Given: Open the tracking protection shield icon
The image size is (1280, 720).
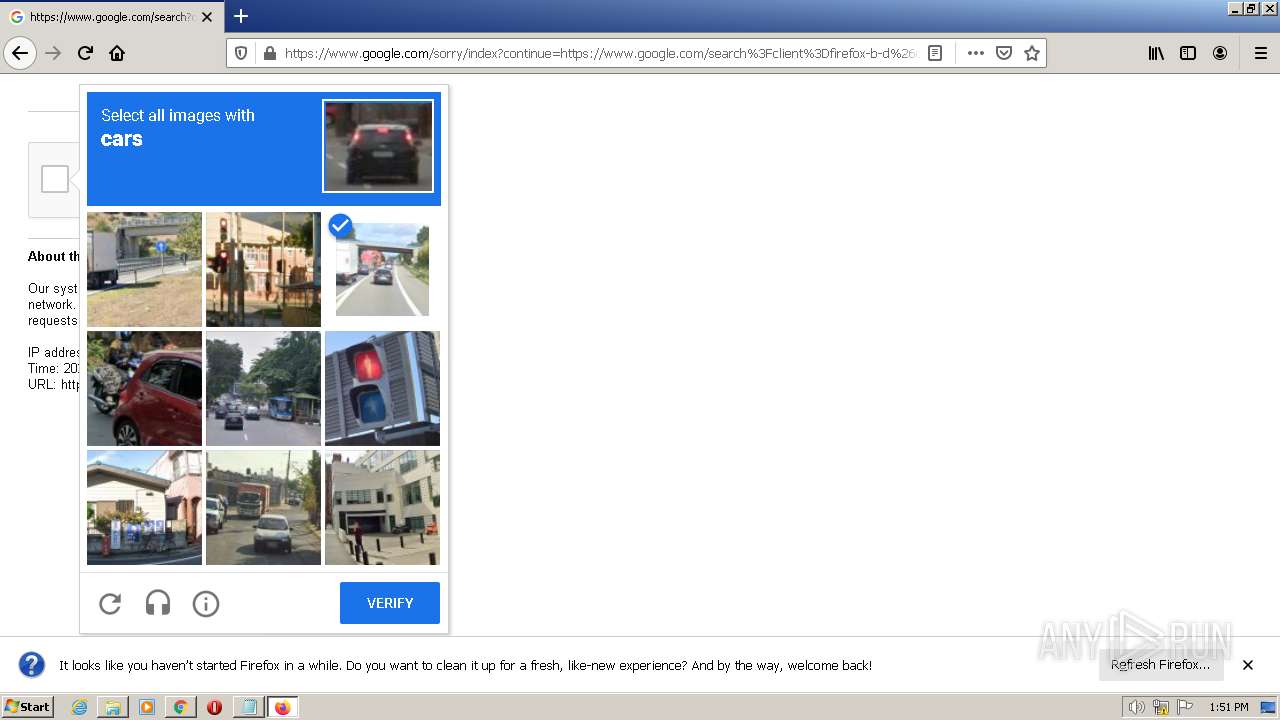Looking at the screenshot, I should [241, 53].
